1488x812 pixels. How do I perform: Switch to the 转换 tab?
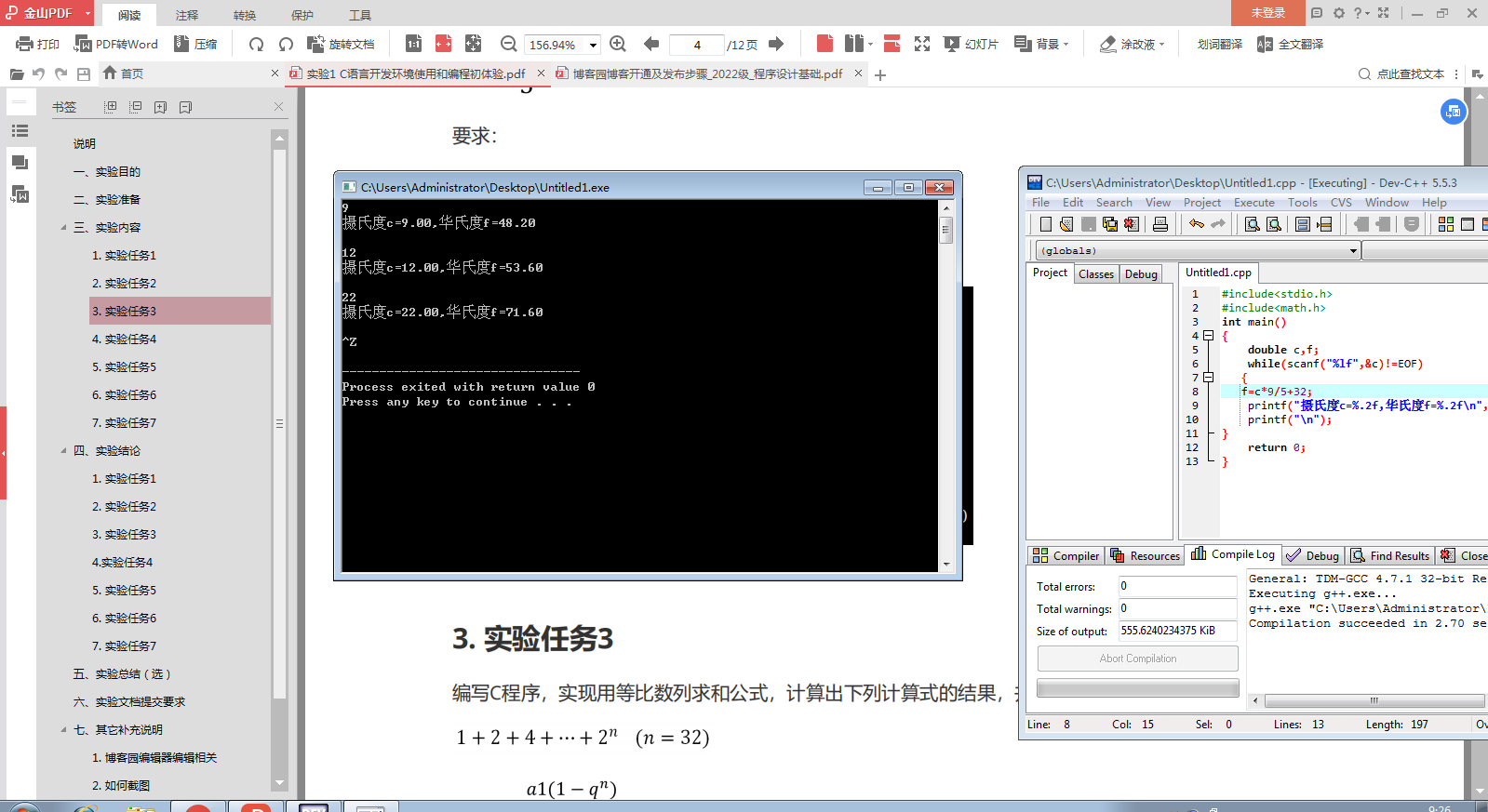(245, 15)
